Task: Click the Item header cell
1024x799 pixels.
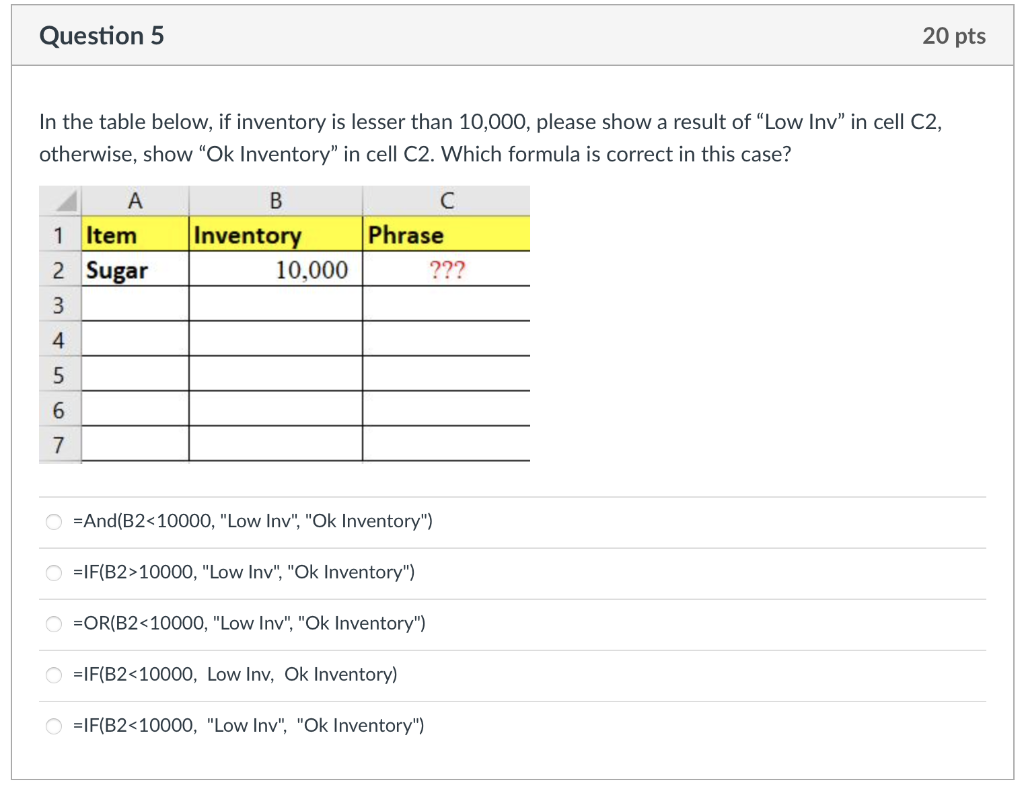Action: coord(134,234)
